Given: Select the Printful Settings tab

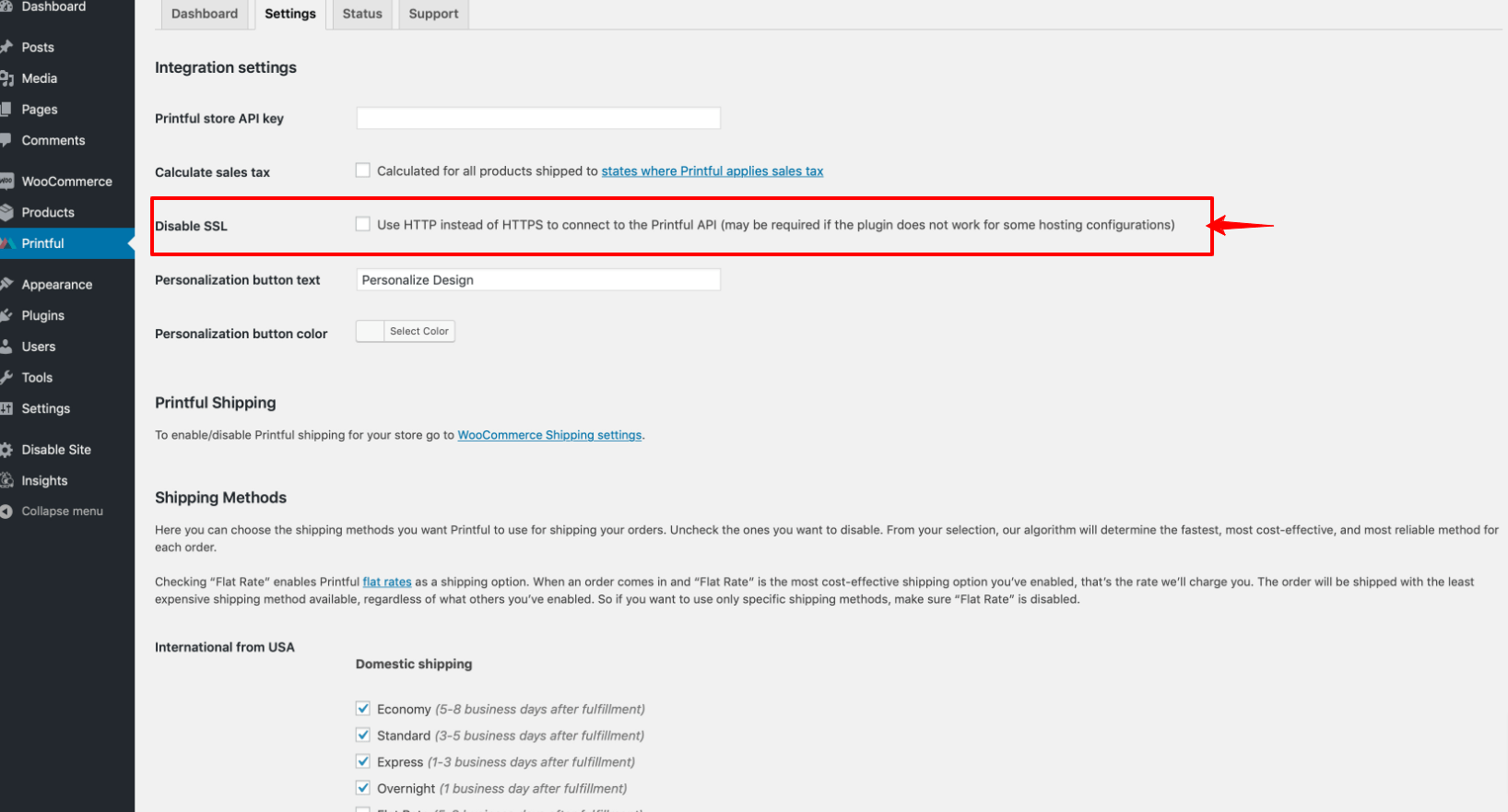Looking at the screenshot, I should 290,14.
